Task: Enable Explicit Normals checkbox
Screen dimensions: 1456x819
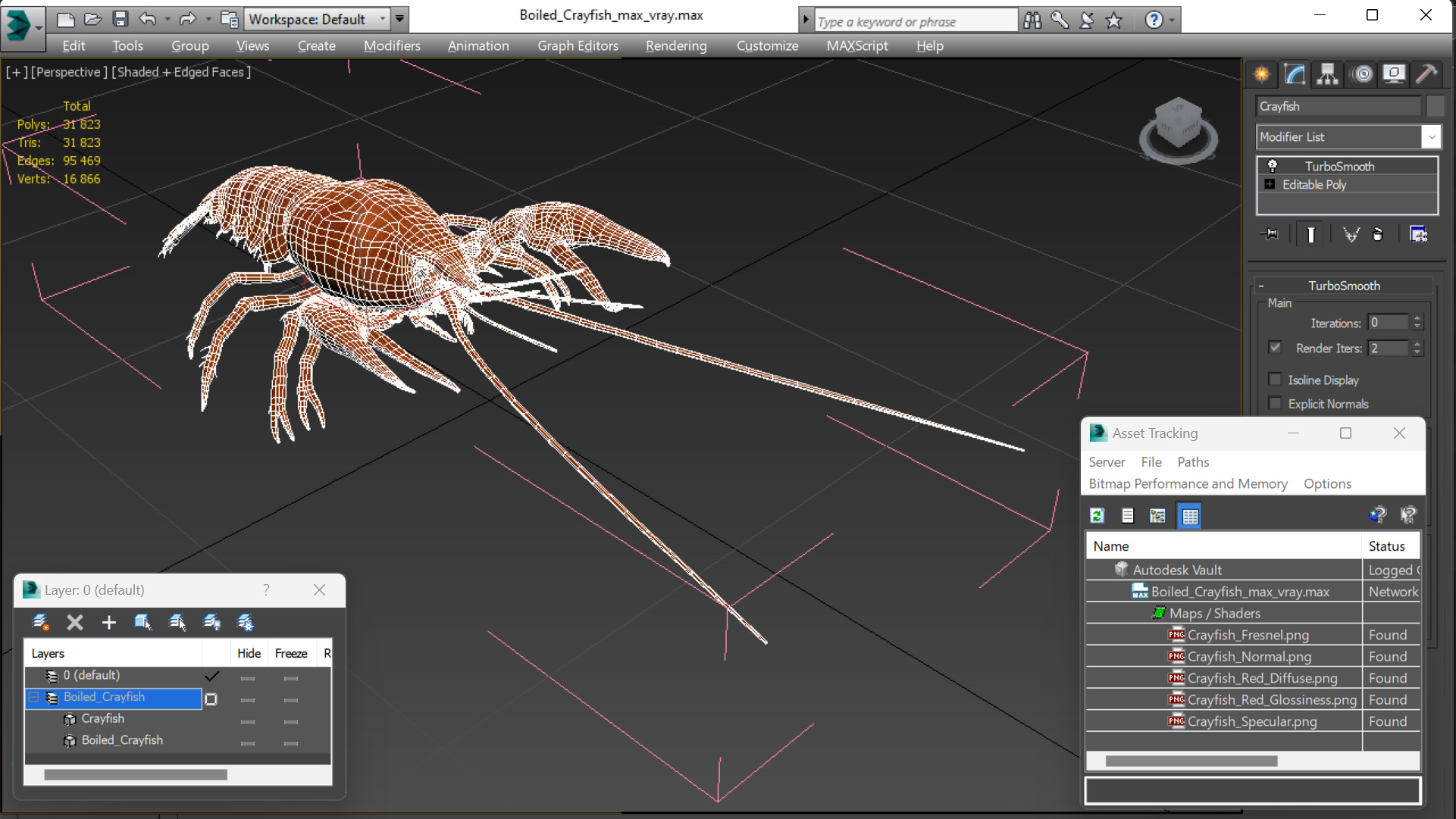Action: [1275, 404]
